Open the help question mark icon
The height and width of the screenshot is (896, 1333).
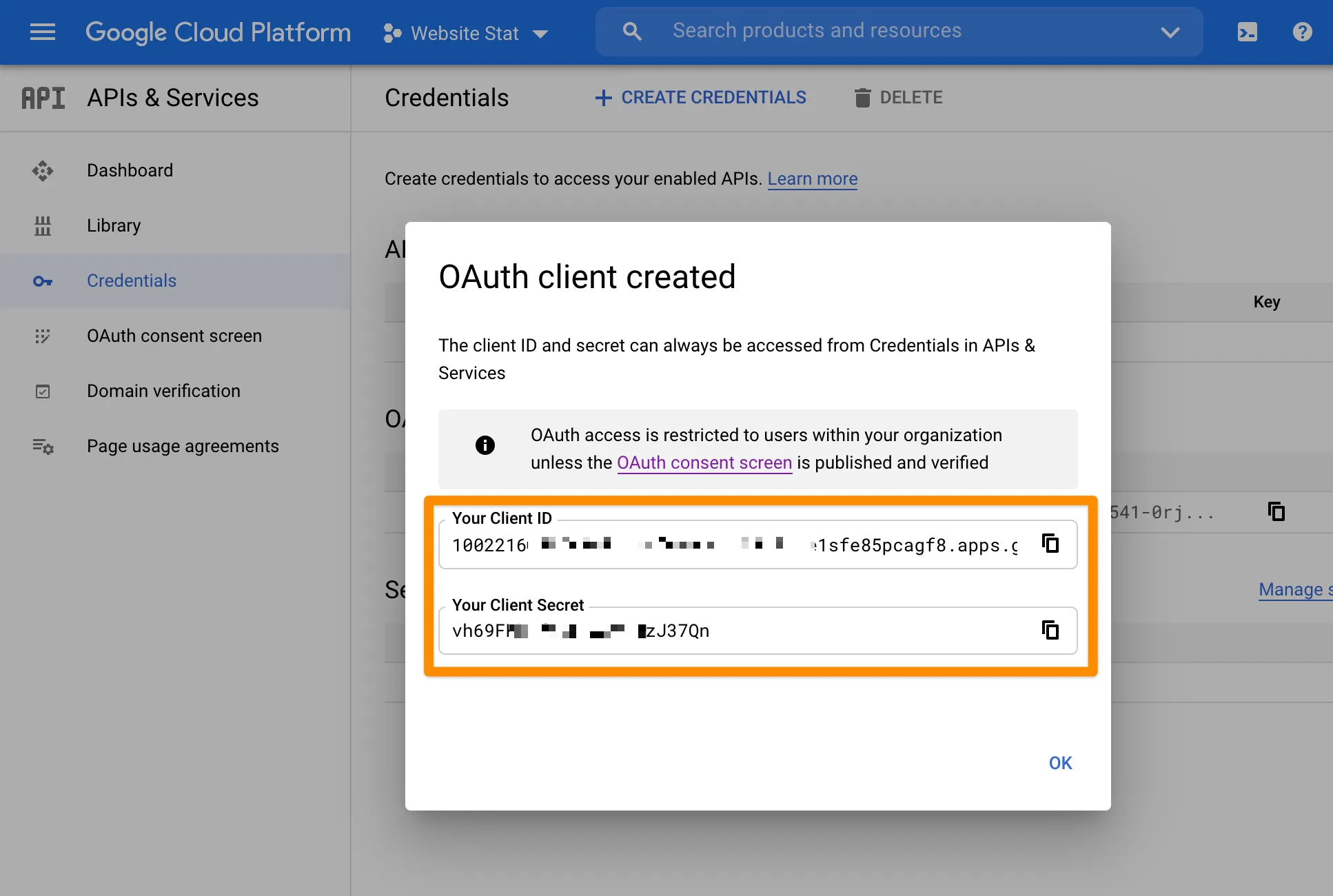tap(1302, 32)
